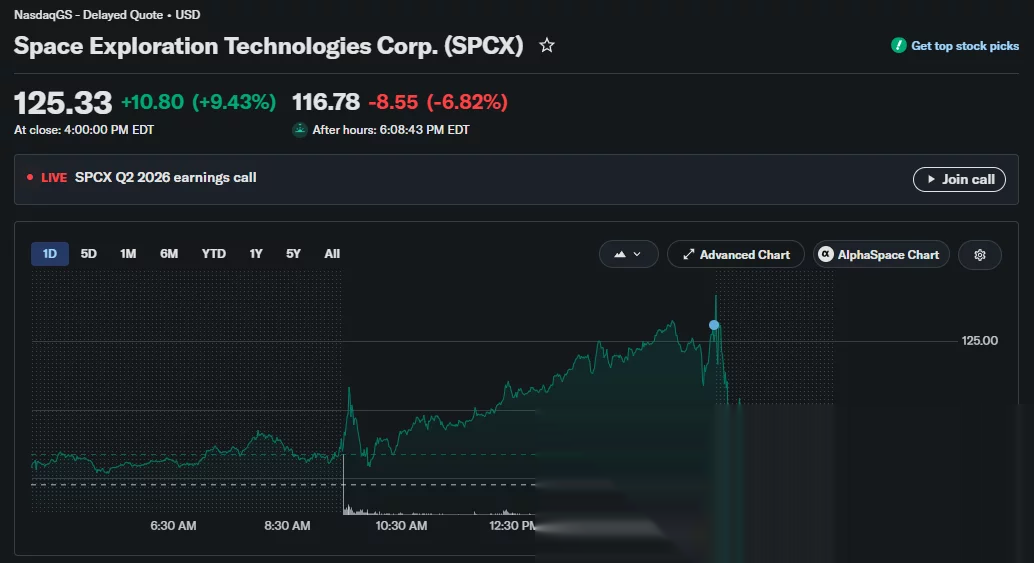Switch to the 5Y range

coord(293,254)
